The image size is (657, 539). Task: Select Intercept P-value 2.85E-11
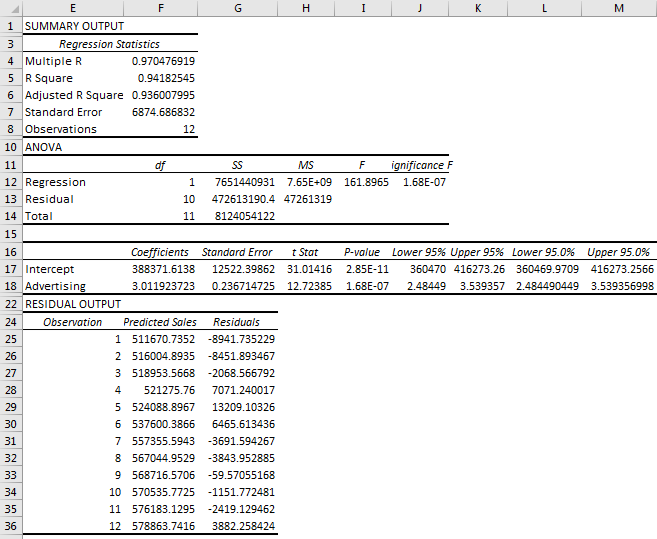pyautogui.click(x=367, y=269)
